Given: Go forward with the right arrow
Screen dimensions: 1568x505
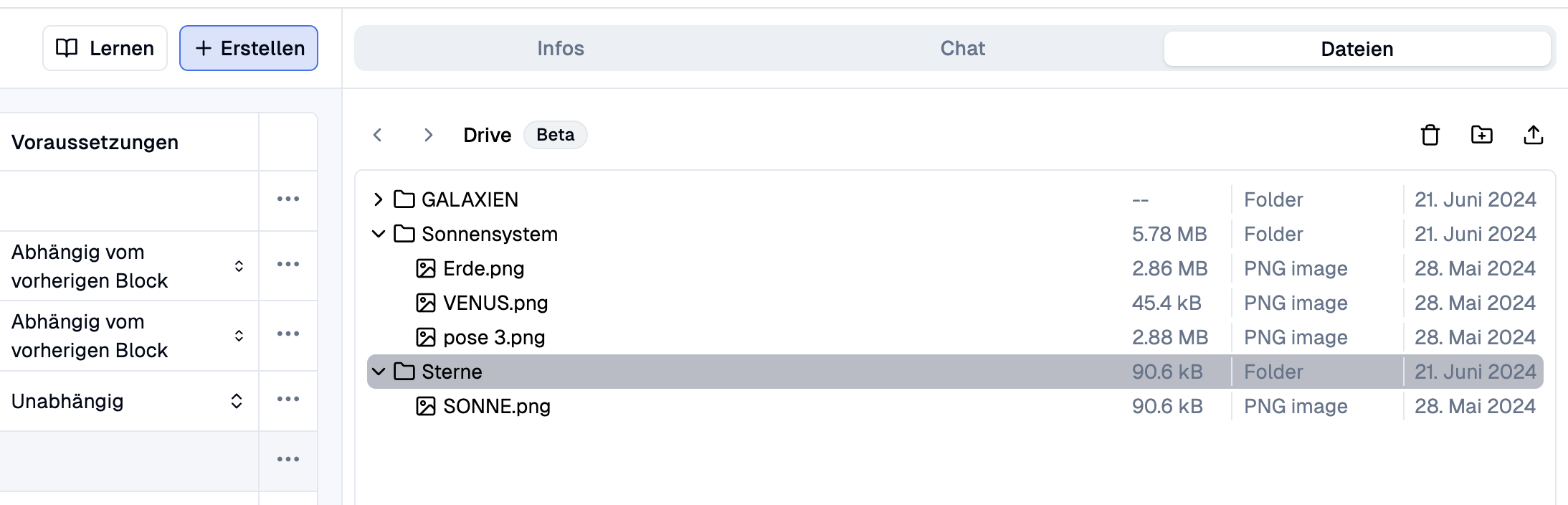Looking at the screenshot, I should (428, 135).
